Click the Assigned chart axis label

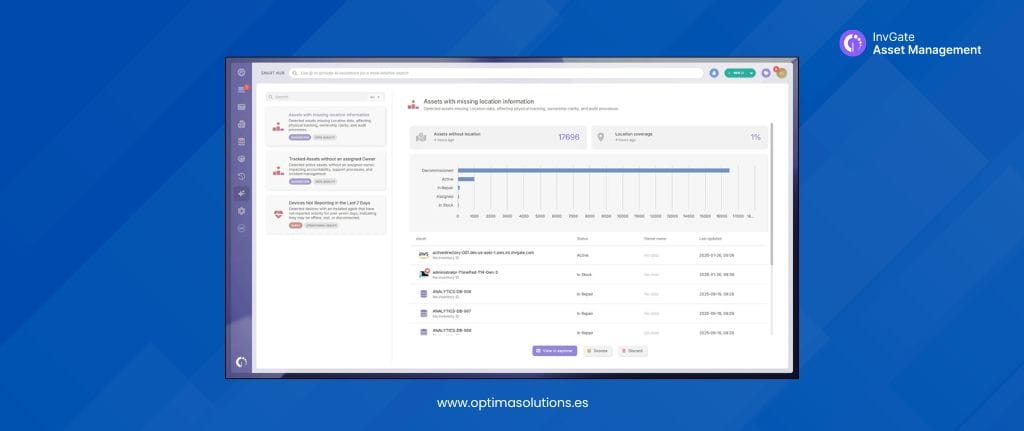tap(445, 197)
